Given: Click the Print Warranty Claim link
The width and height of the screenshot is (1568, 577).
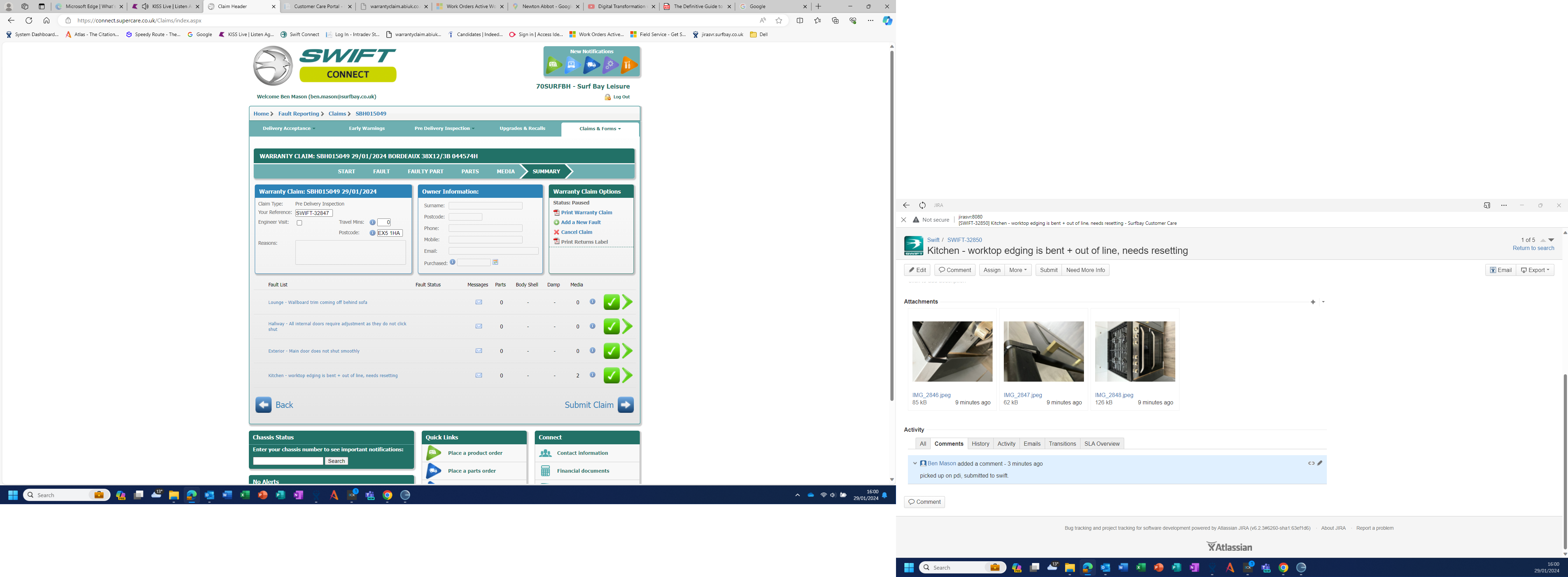Looking at the screenshot, I should click(x=586, y=213).
